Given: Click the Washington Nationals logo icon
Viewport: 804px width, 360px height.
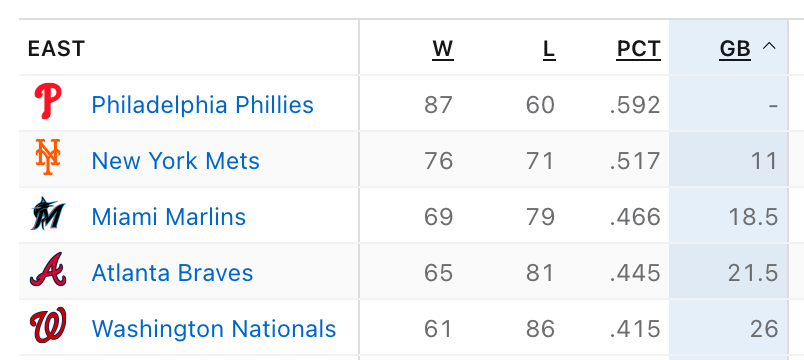Looking at the screenshot, I should [x=48, y=325].
